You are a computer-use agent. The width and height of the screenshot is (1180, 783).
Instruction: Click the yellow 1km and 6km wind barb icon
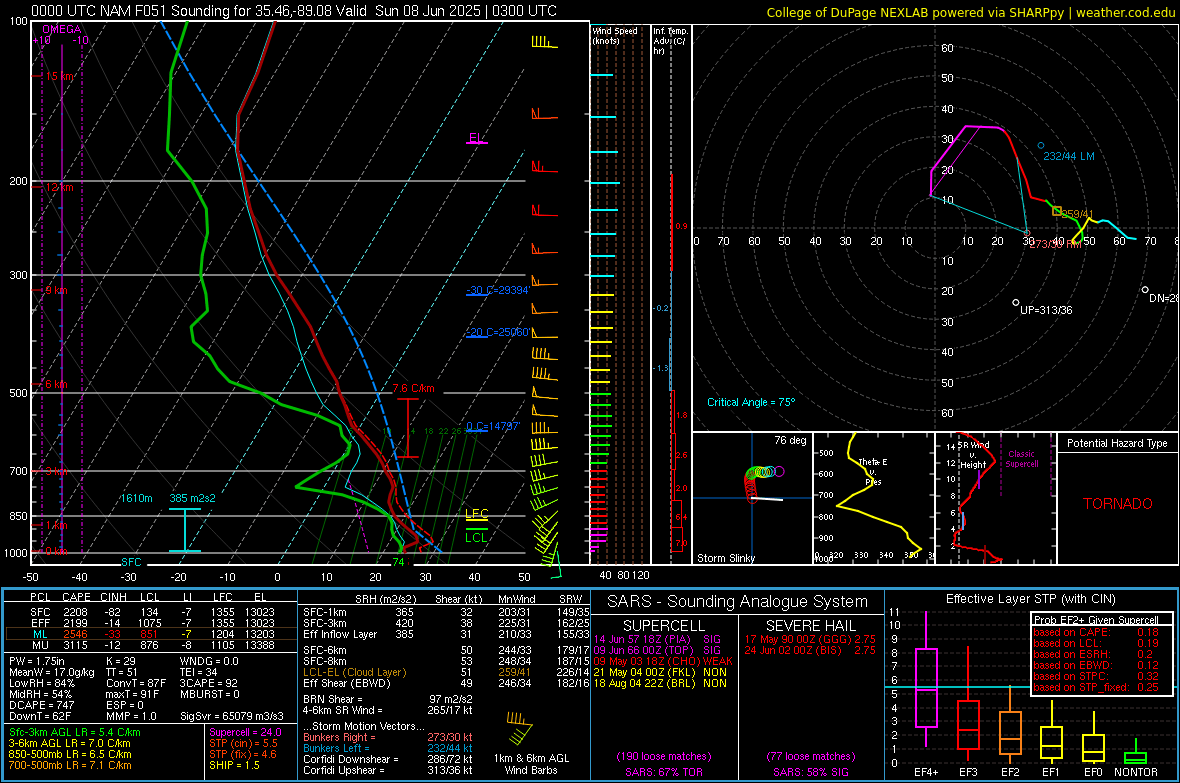(519, 727)
